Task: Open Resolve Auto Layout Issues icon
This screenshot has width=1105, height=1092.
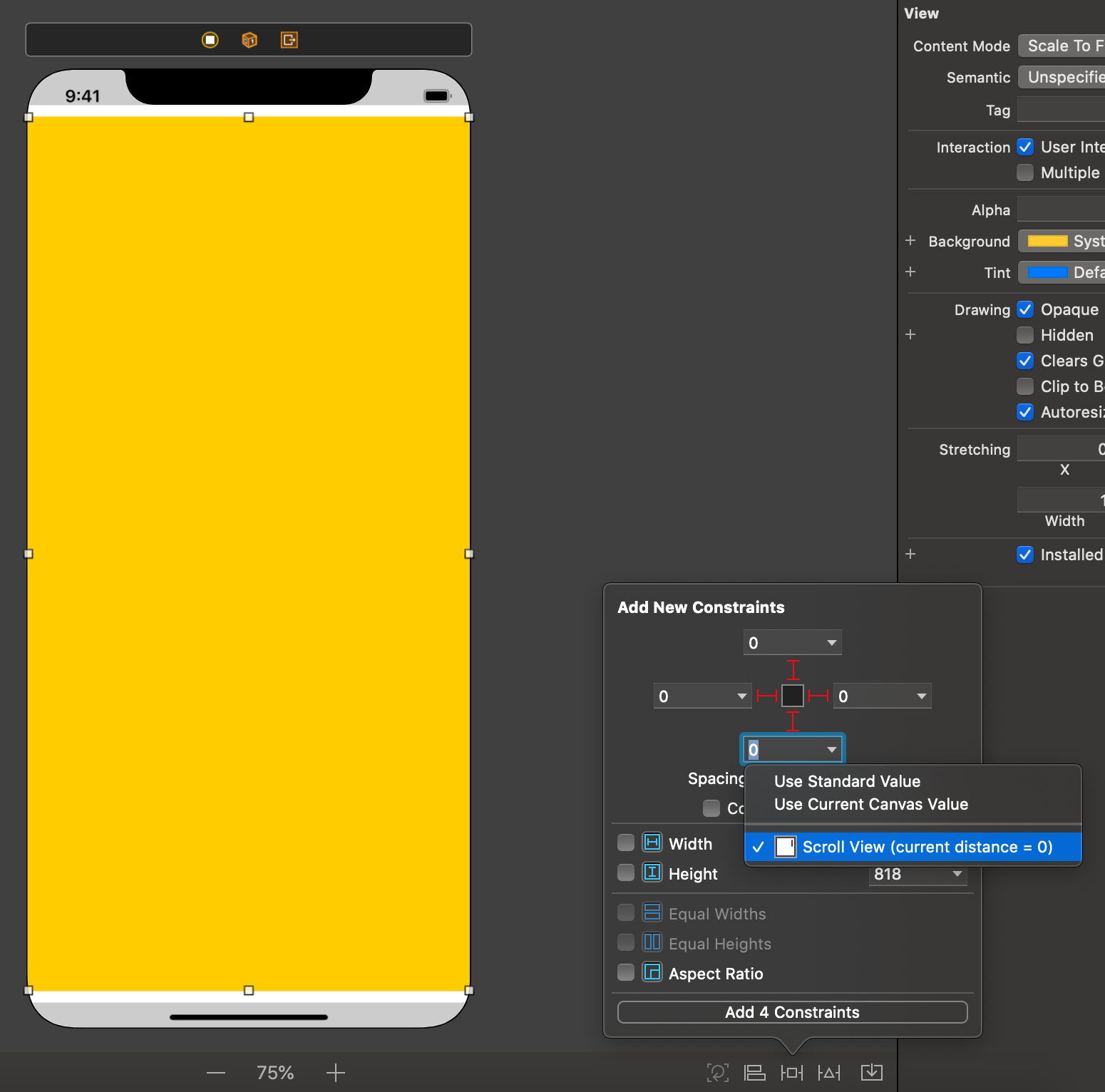Action: (x=830, y=1072)
